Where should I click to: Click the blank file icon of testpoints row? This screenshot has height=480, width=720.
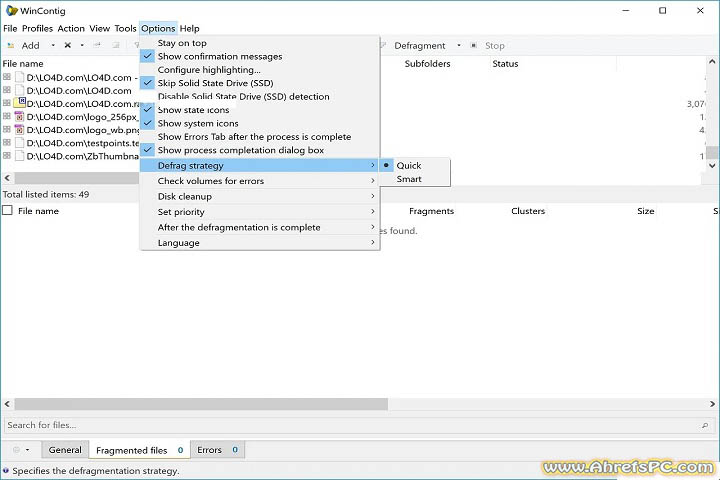point(19,142)
